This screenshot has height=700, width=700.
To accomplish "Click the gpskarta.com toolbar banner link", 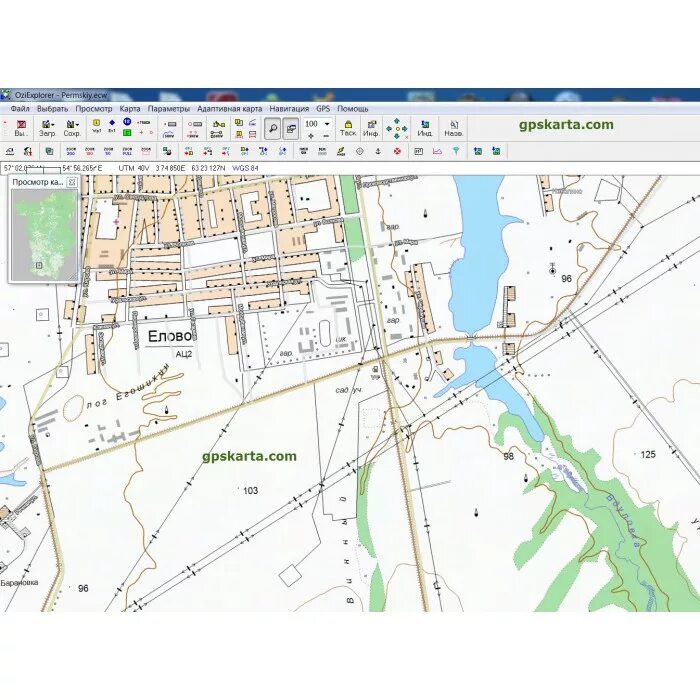I will pos(566,125).
